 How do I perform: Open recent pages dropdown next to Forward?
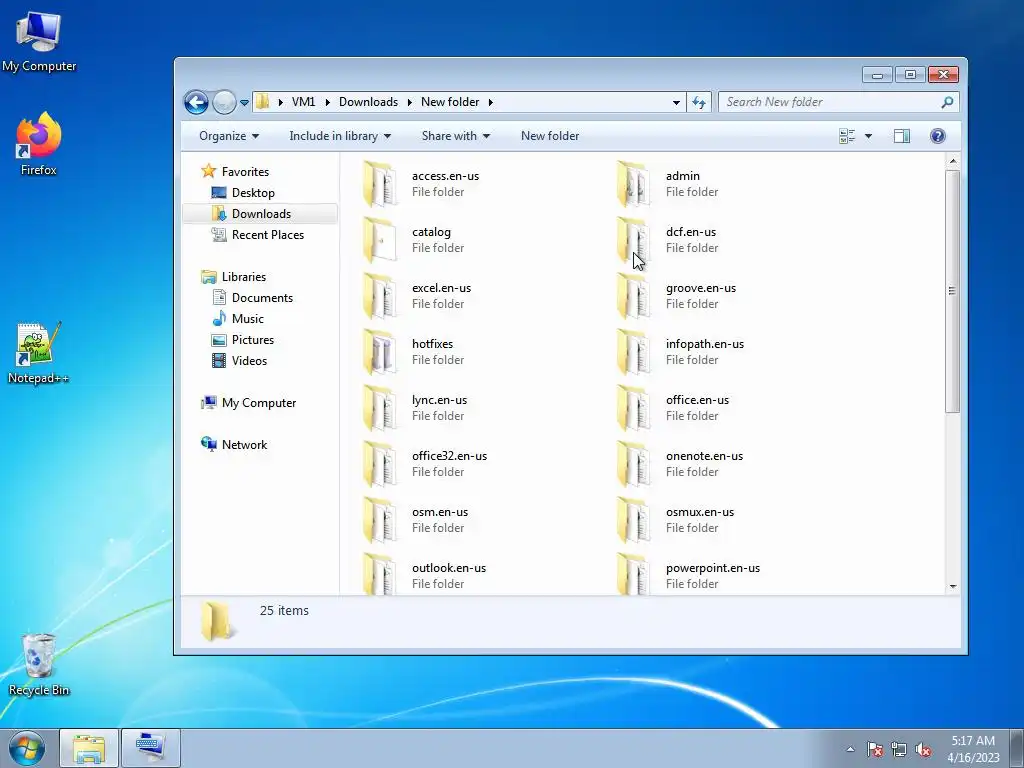(244, 103)
